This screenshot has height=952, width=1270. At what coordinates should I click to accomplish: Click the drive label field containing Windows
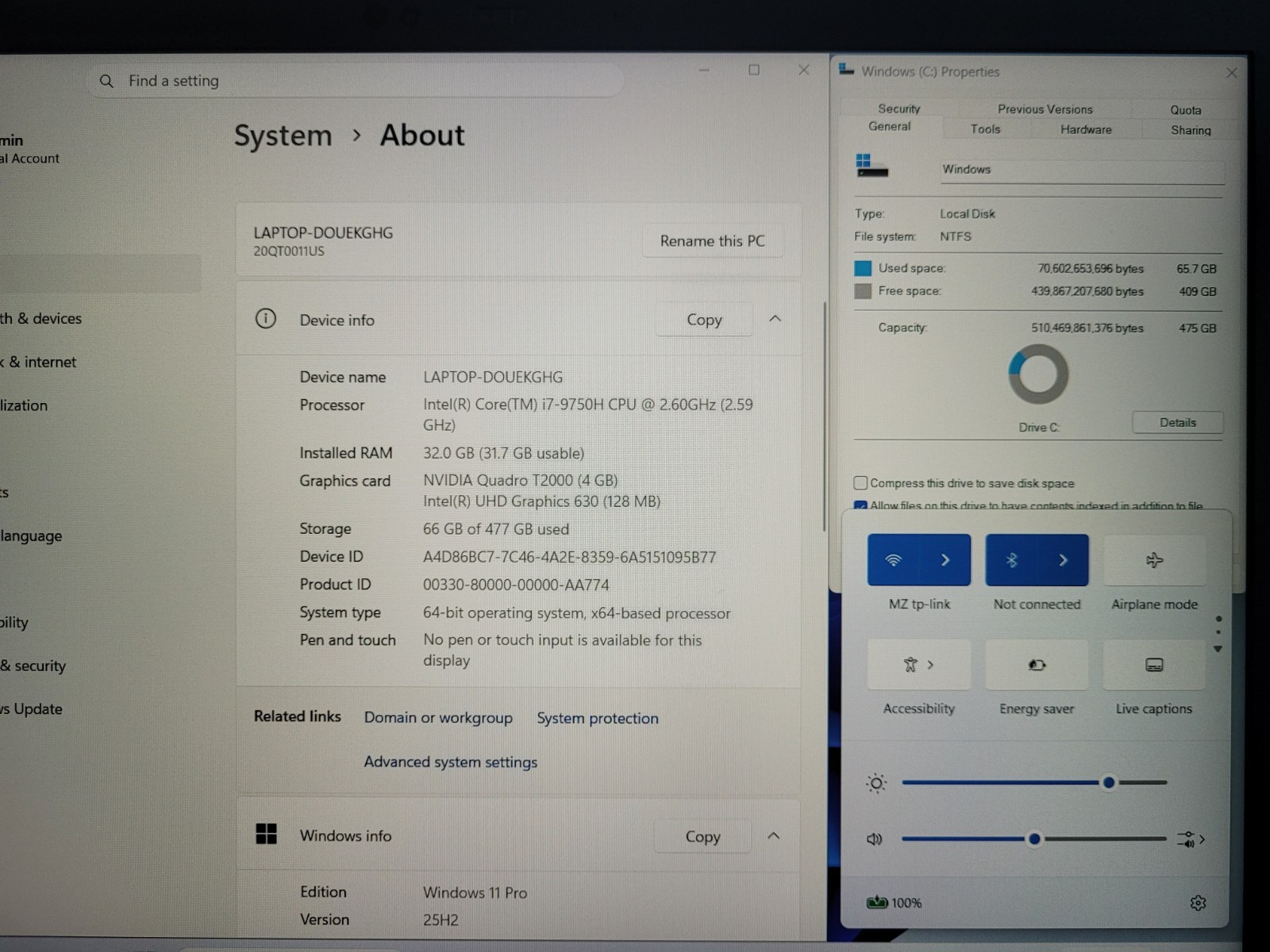(x=1083, y=170)
